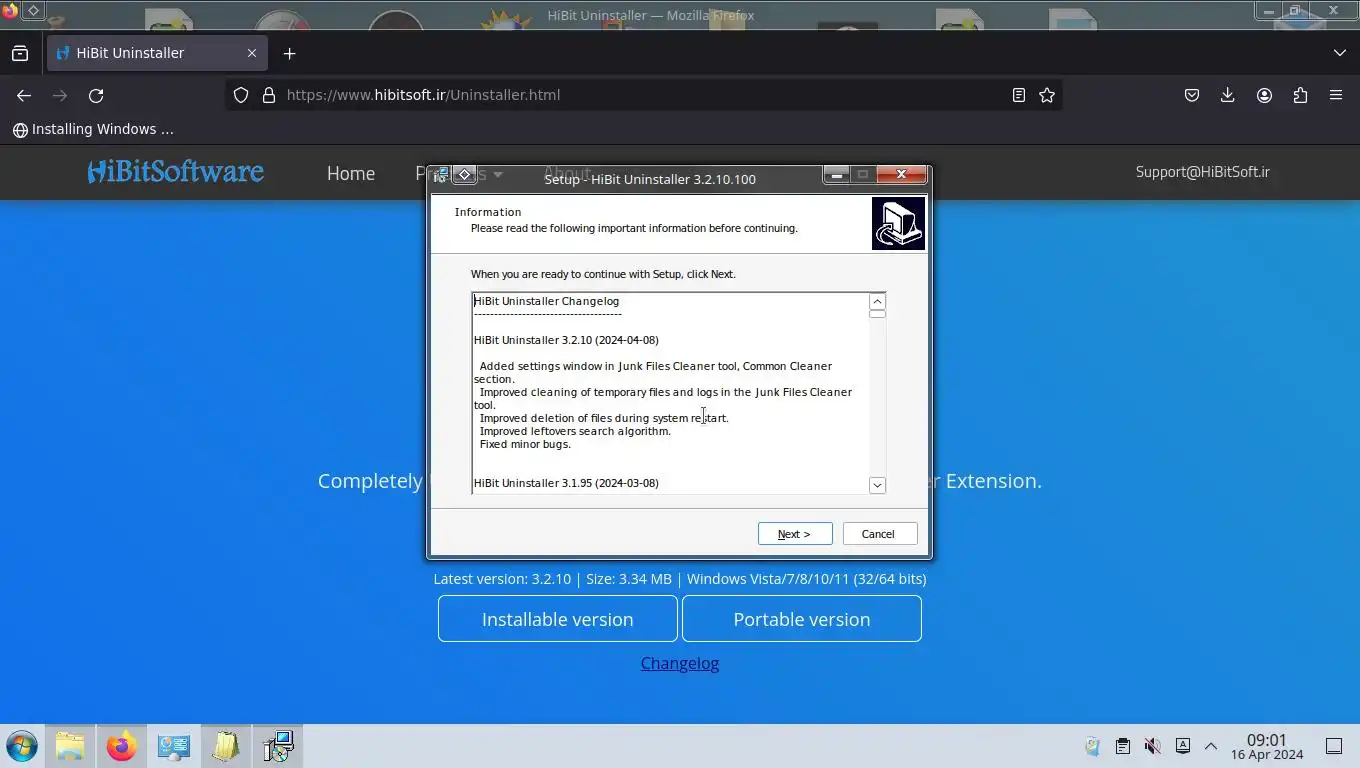Expand the list all tabs chevron
The image size is (1360, 768).
coord(1340,53)
